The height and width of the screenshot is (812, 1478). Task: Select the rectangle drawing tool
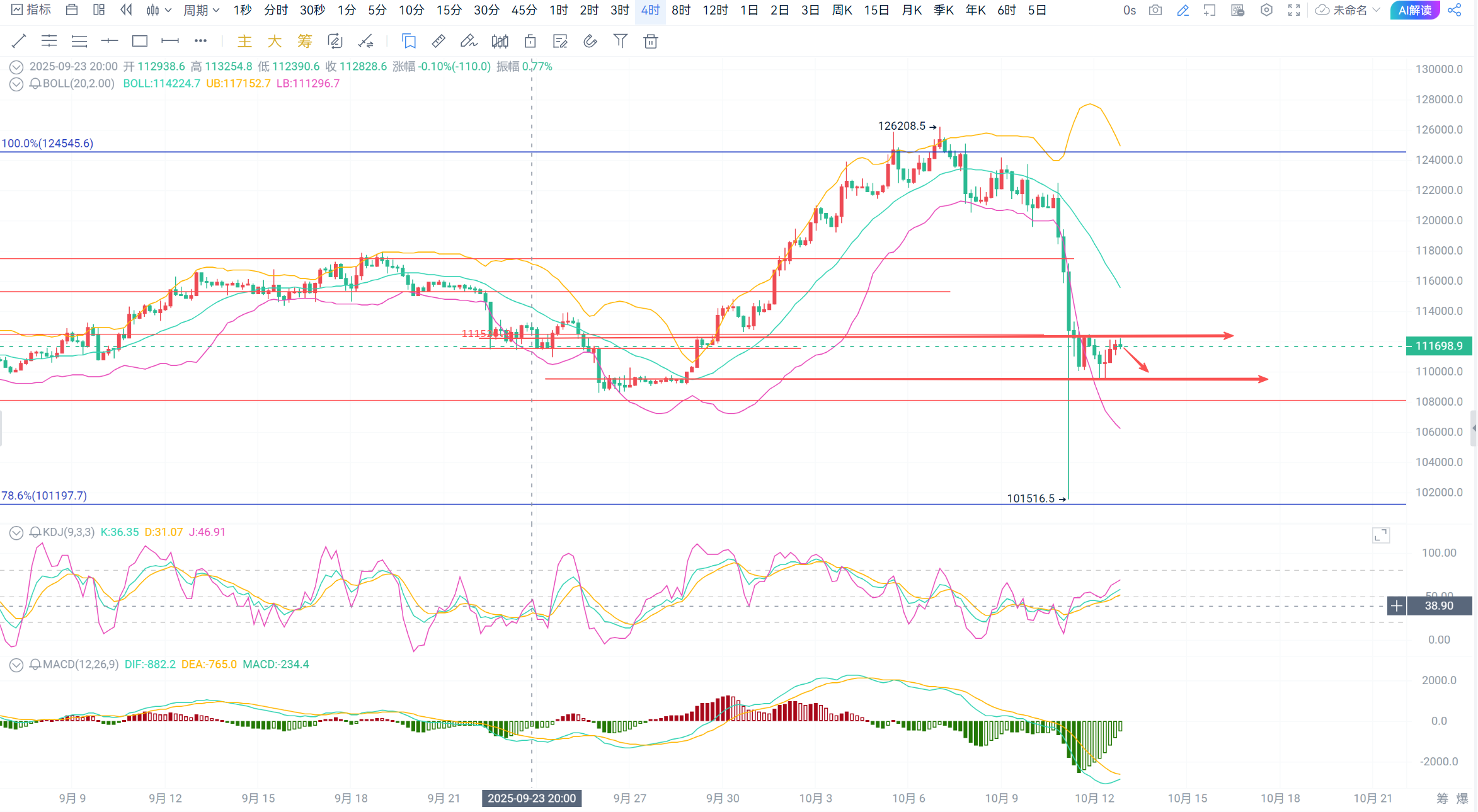[140, 42]
